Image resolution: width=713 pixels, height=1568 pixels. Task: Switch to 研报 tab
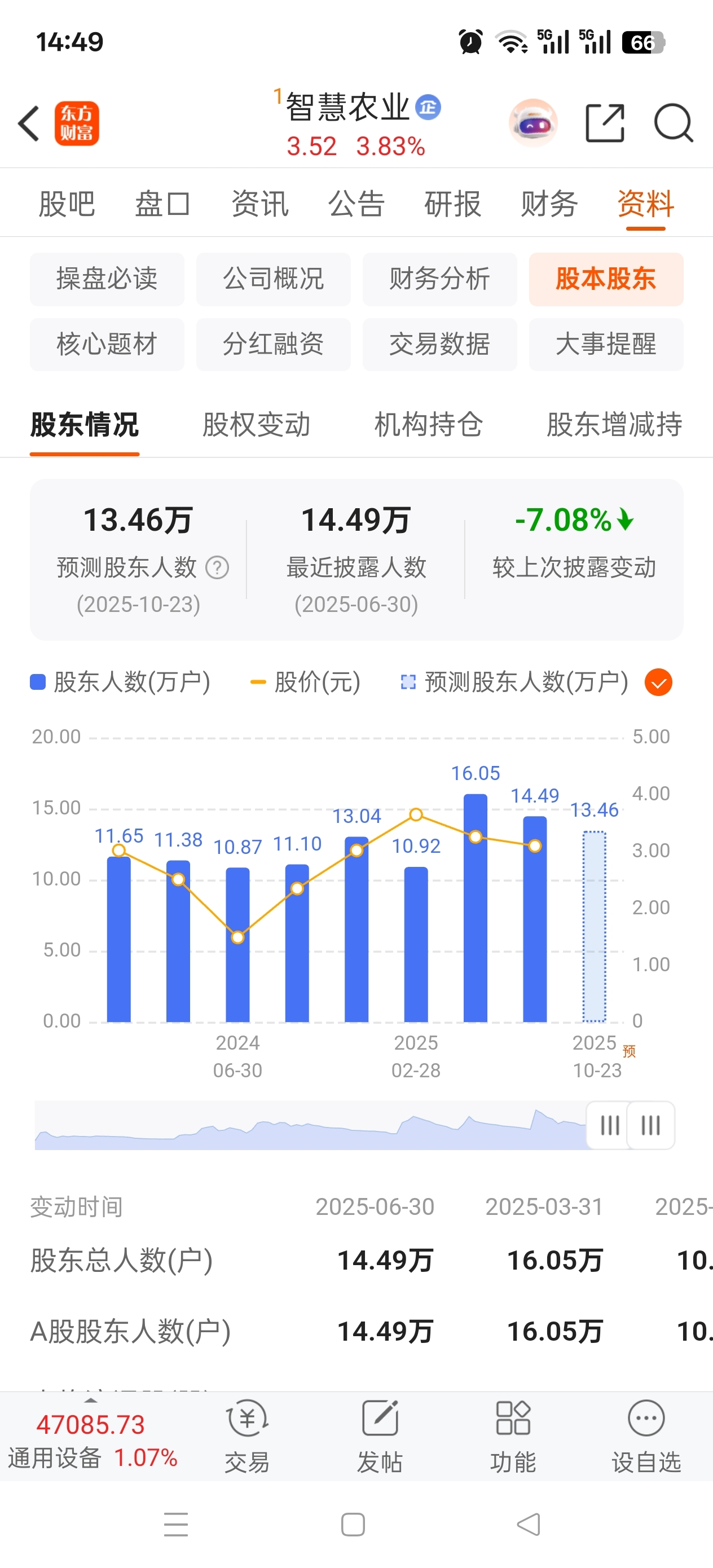point(452,203)
